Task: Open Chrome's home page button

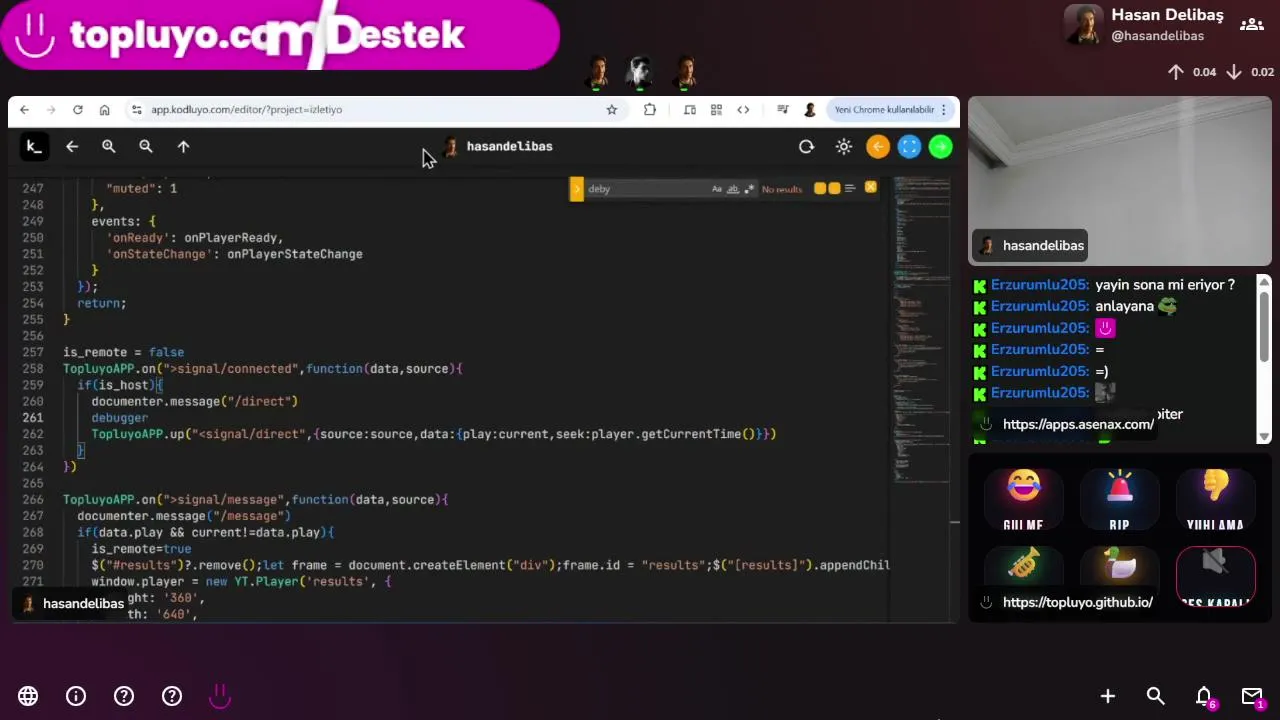Action: pos(104,110)
